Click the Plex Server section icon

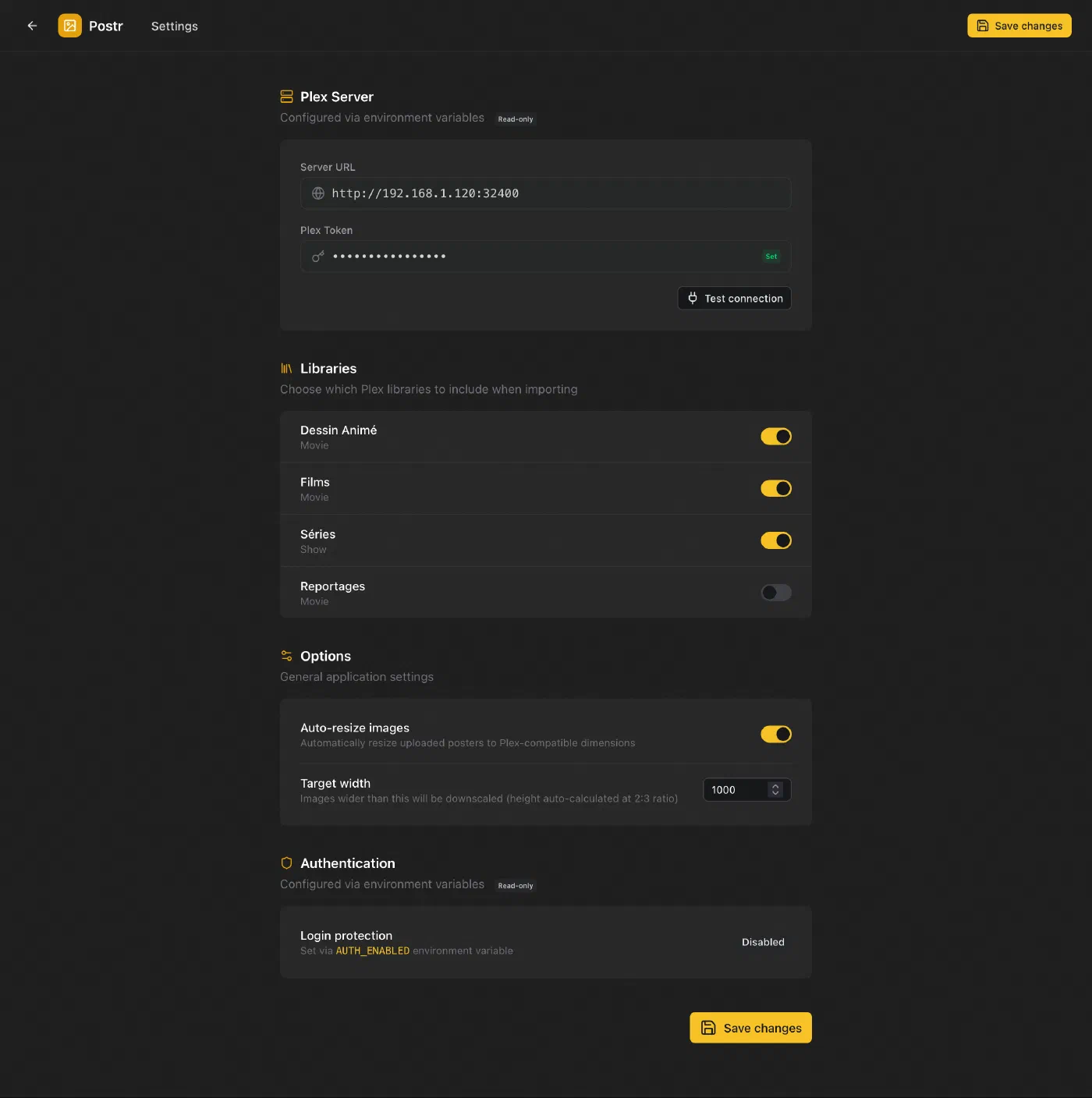point(286,97)
